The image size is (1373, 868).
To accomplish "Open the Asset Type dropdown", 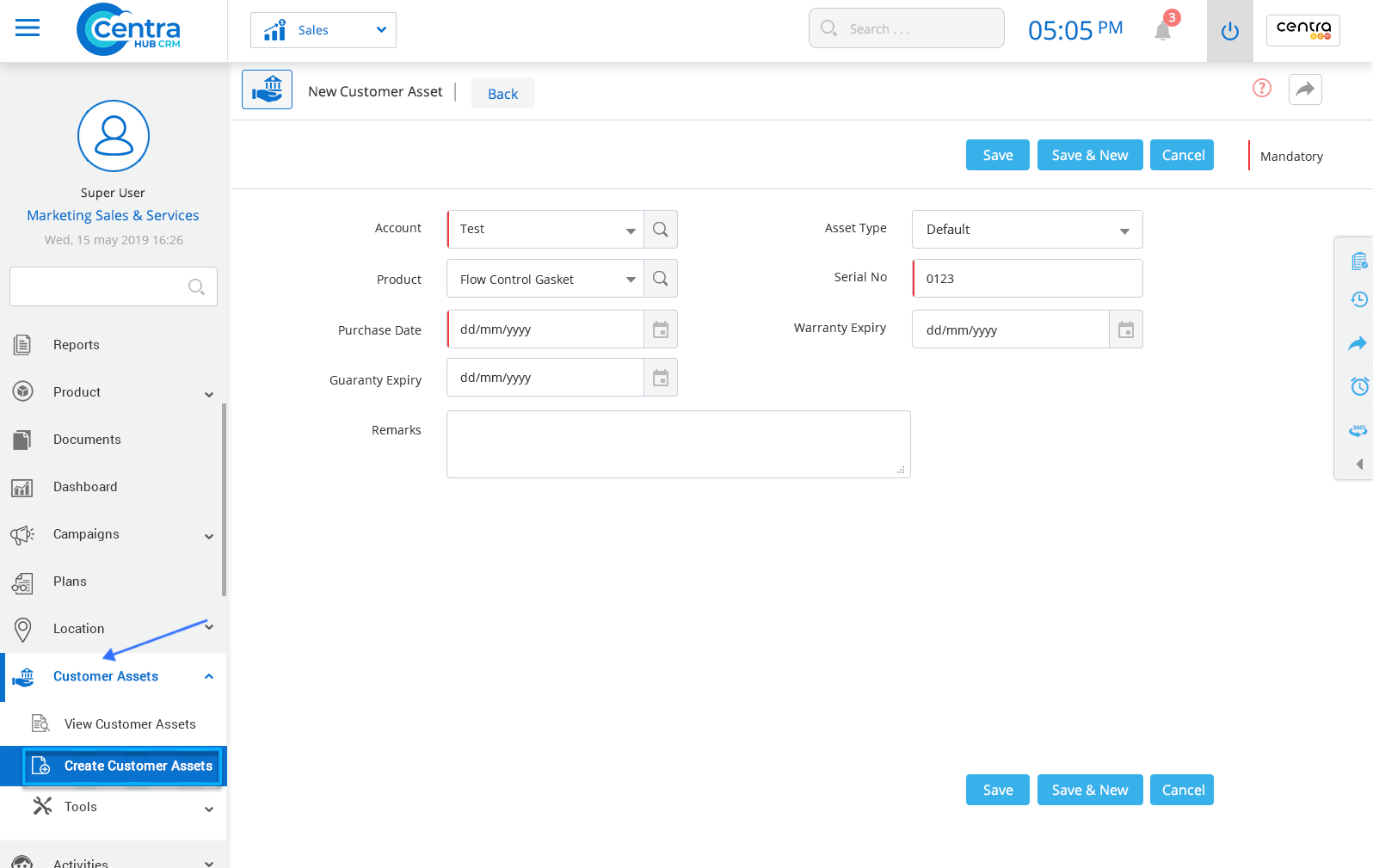I will tap(1027, 230).
